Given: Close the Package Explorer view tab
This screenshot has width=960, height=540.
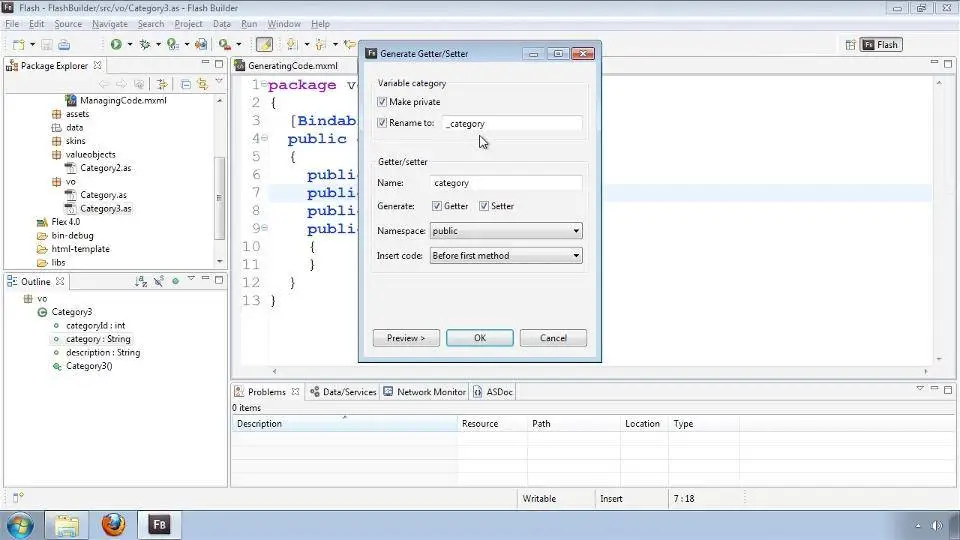Looking at the screenshot, I should point(97,65).
